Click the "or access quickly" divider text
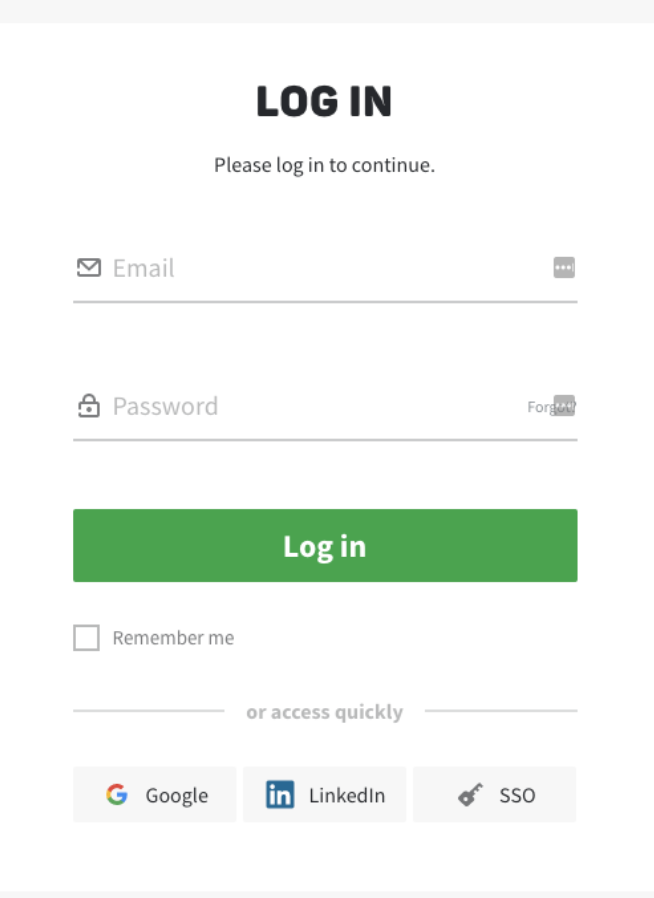The width and height of the screenshot is (654, 898). click(x=324, y=712)
